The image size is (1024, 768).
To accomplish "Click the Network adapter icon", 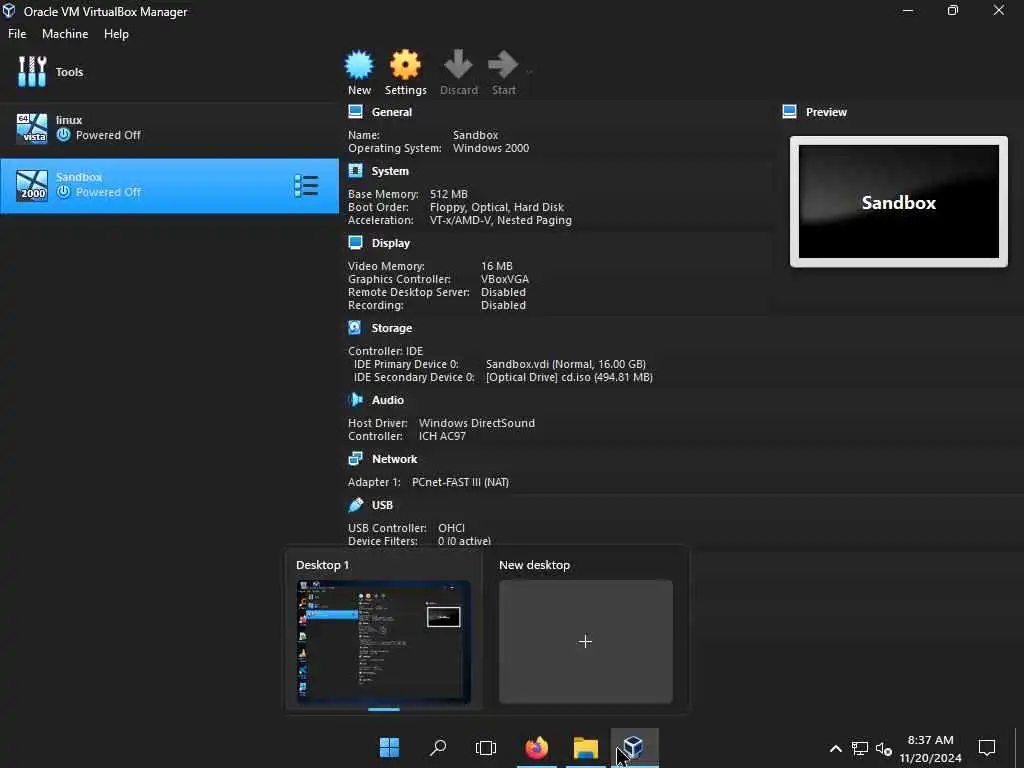I will coord(355,458).
